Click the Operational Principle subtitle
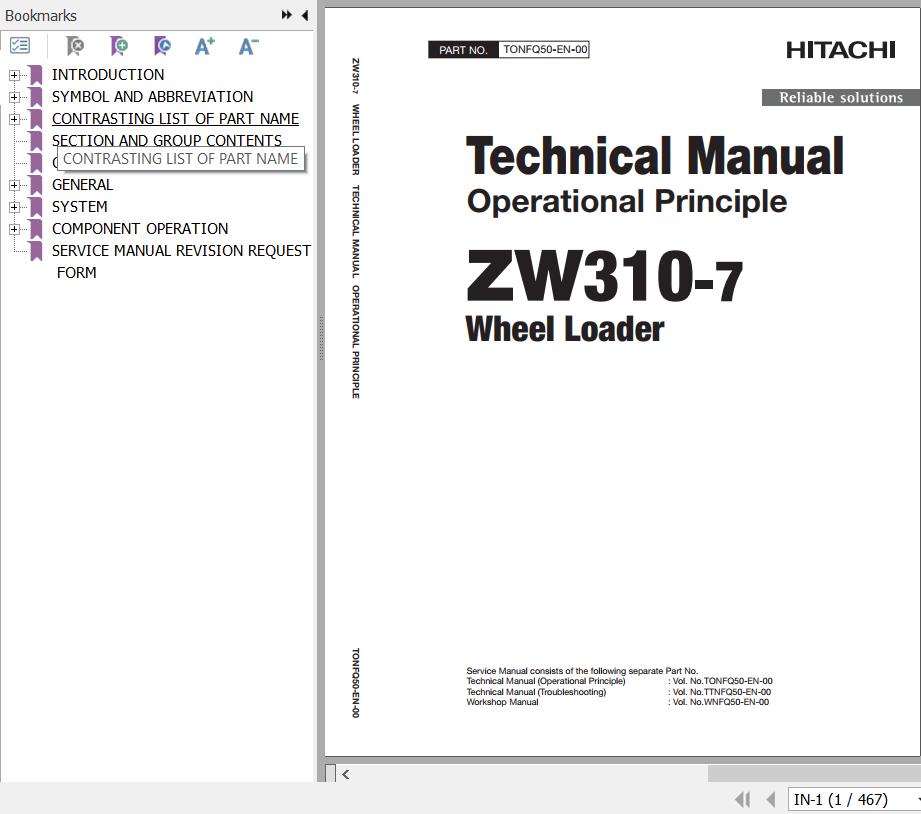The image size is (921, 814). click(x=627, y=201)
